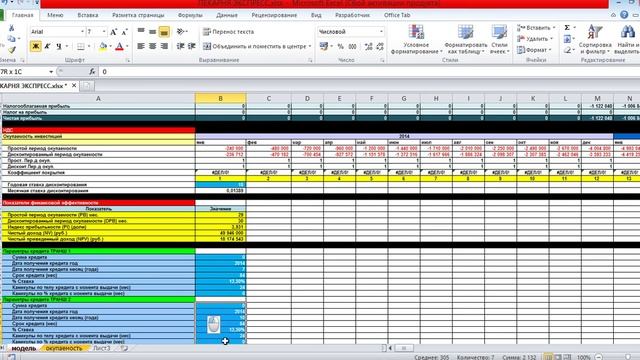The height and width of the screenshot is (360, 640).
Task: Open Стили ячеек gallery
Action: 499,40
